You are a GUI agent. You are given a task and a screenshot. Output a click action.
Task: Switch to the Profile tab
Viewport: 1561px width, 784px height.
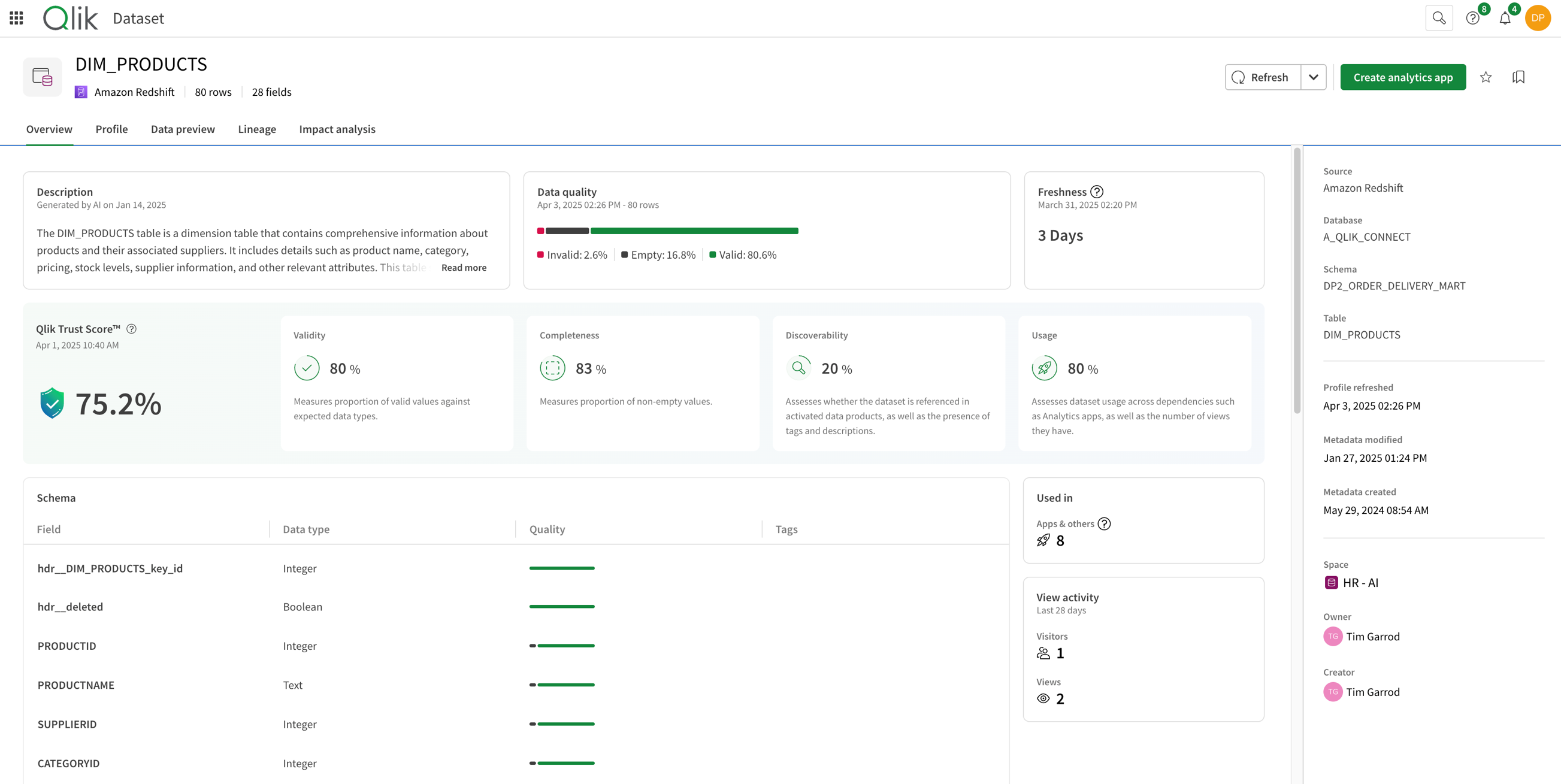point(111,129)
